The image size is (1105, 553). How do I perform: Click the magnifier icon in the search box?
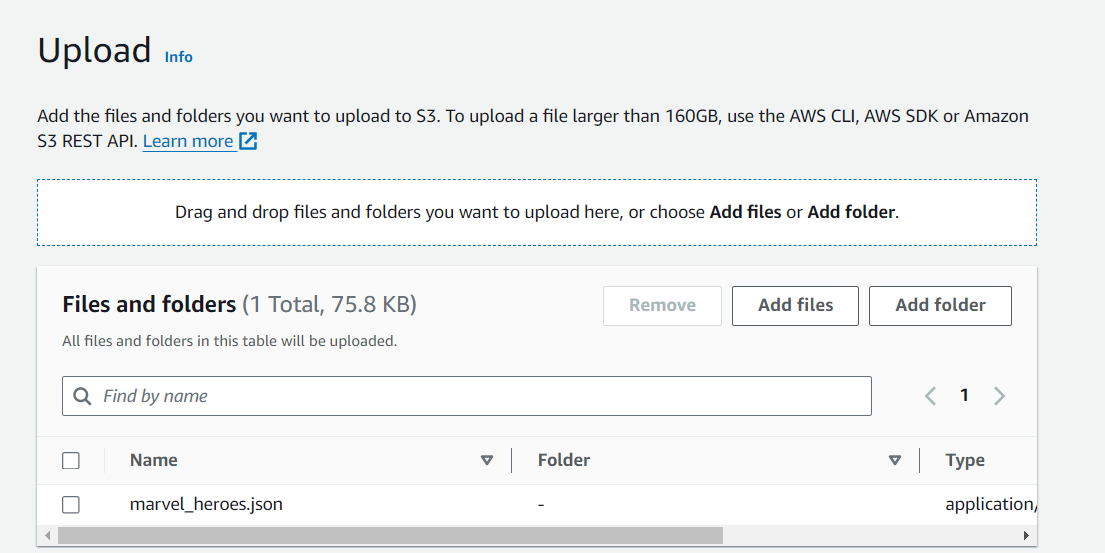coord(83,396)
